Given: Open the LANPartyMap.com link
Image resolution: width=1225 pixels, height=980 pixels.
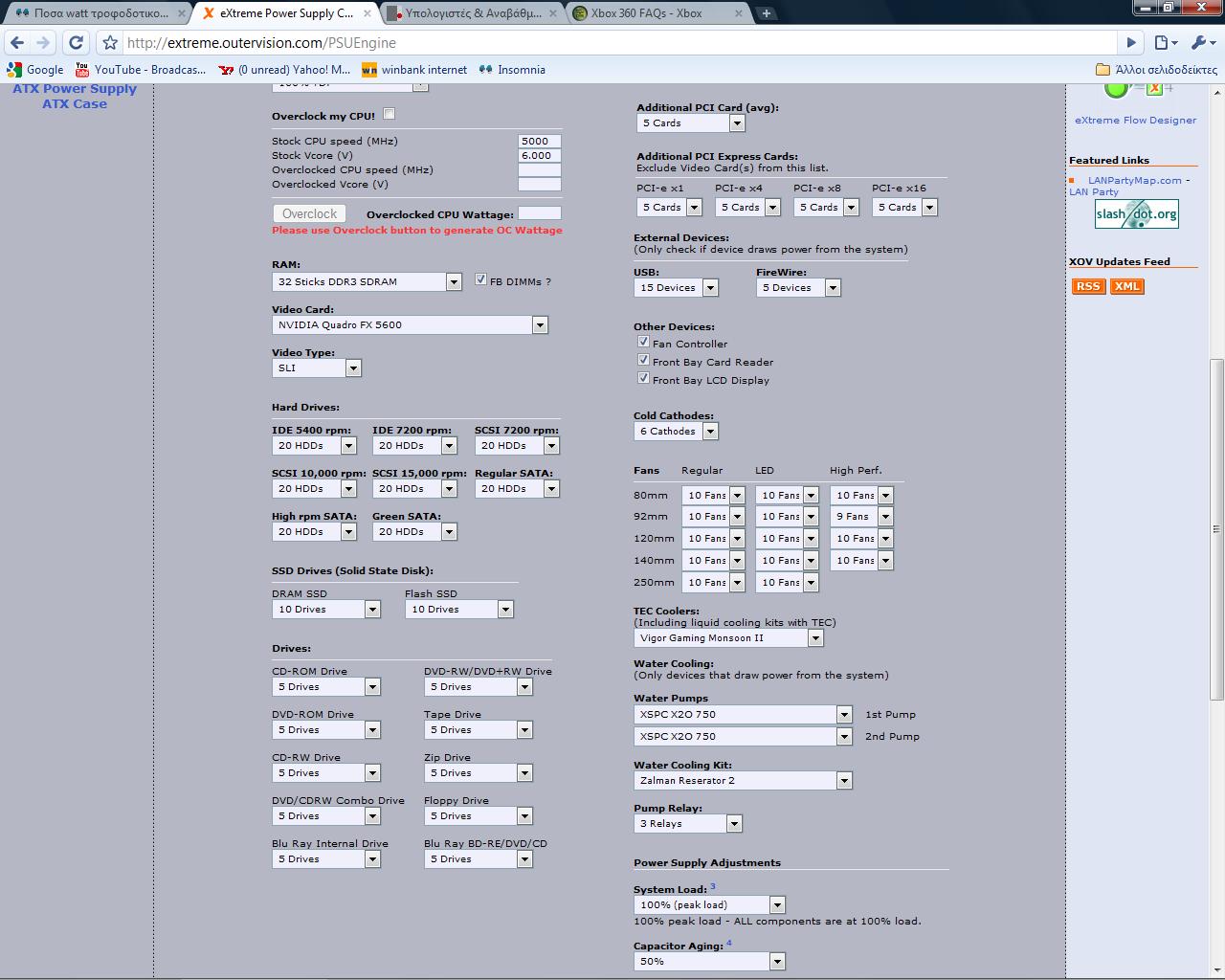Looking at the screenshot, I should click(x=1135, y=180).
